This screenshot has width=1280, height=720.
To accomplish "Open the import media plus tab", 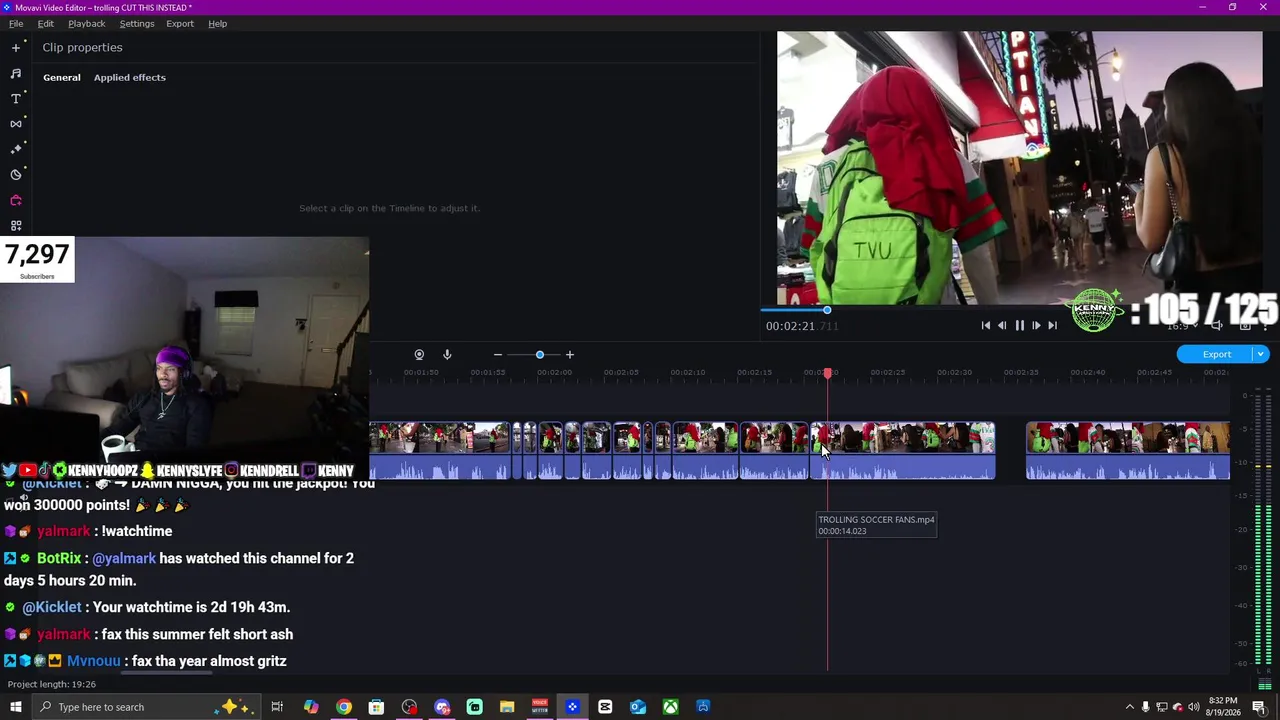I will tap(16, 47).
